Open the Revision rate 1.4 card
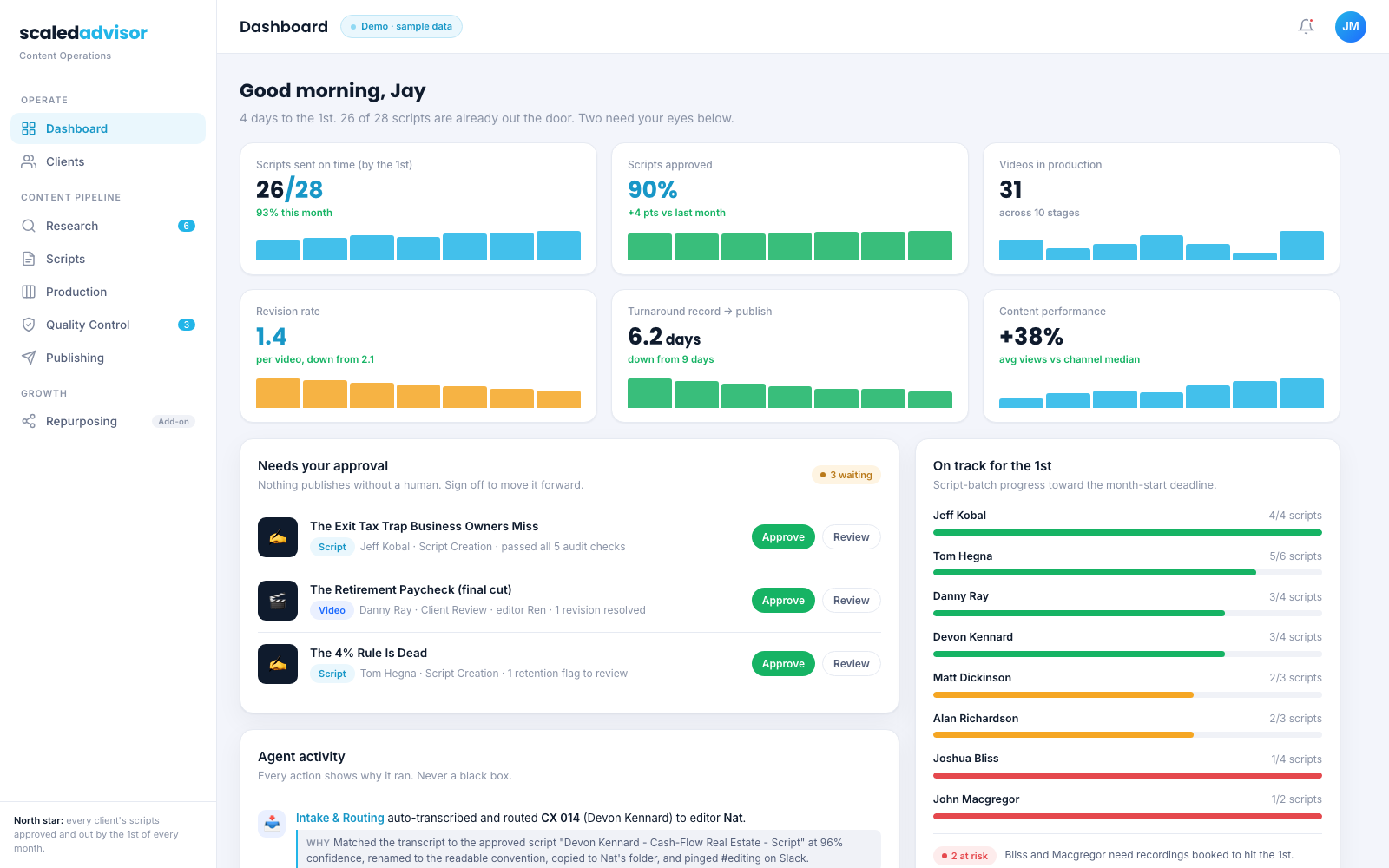 [418, 356]
